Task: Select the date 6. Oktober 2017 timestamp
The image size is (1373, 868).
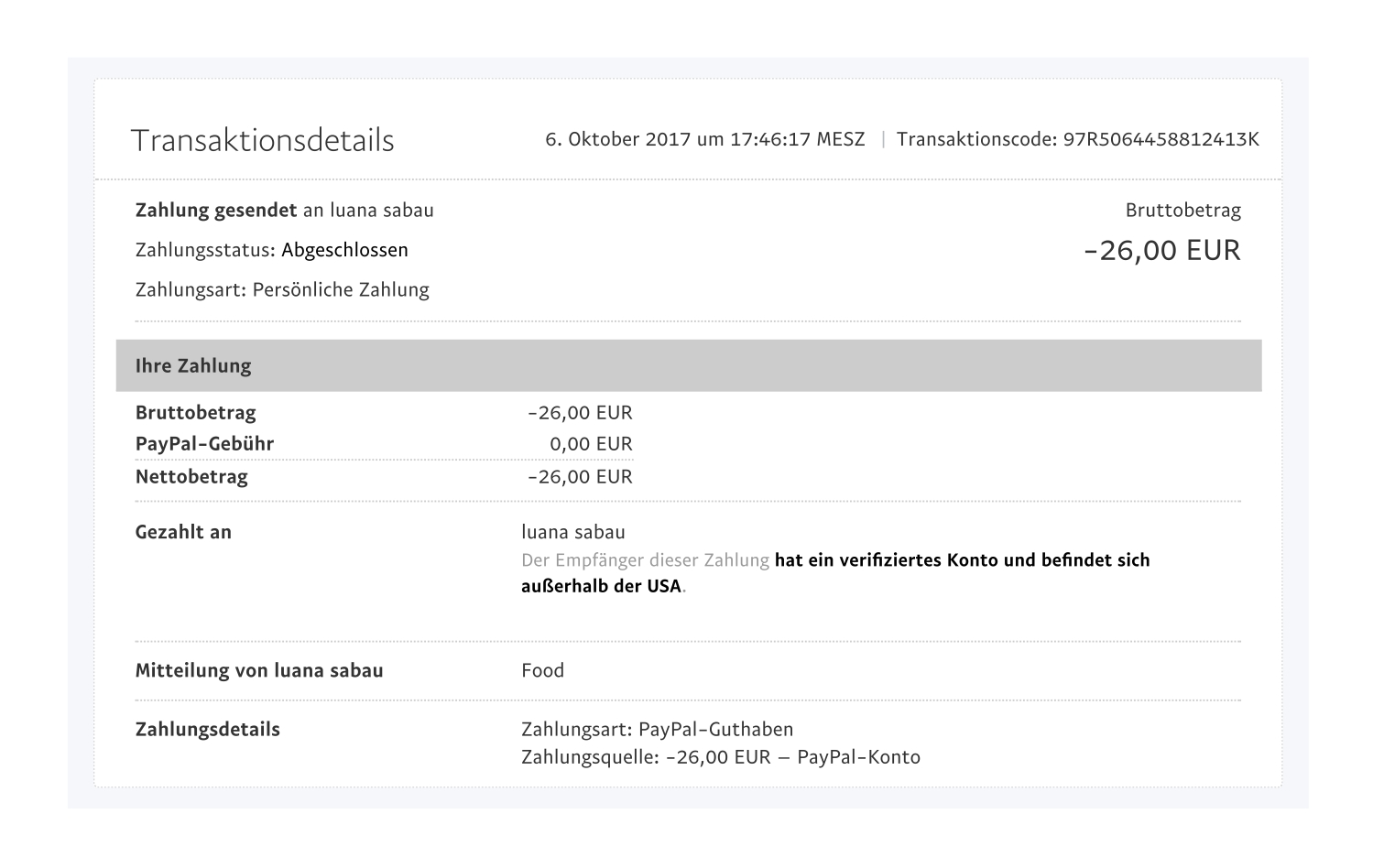Action: 704,139
